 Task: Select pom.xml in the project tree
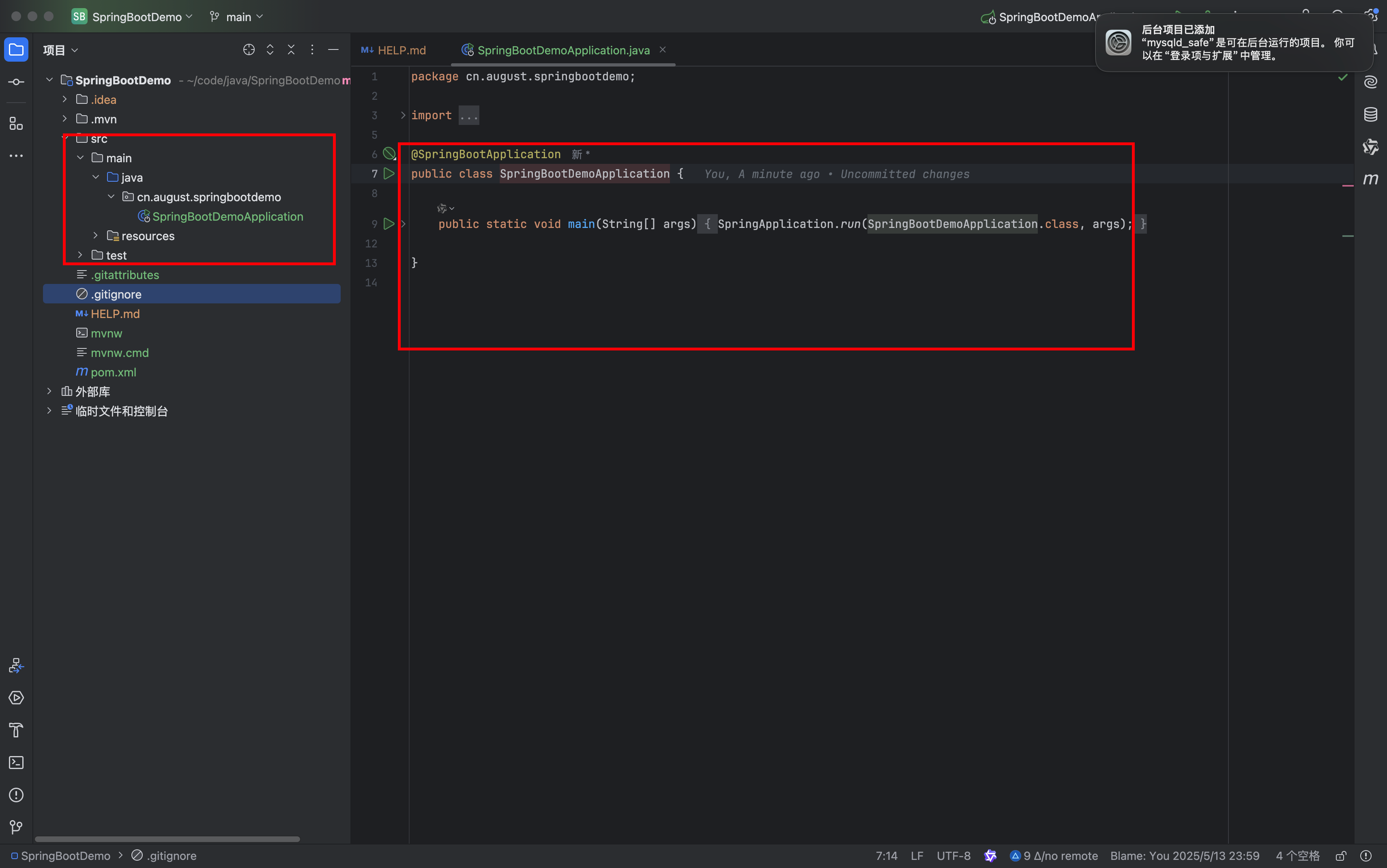113,372
